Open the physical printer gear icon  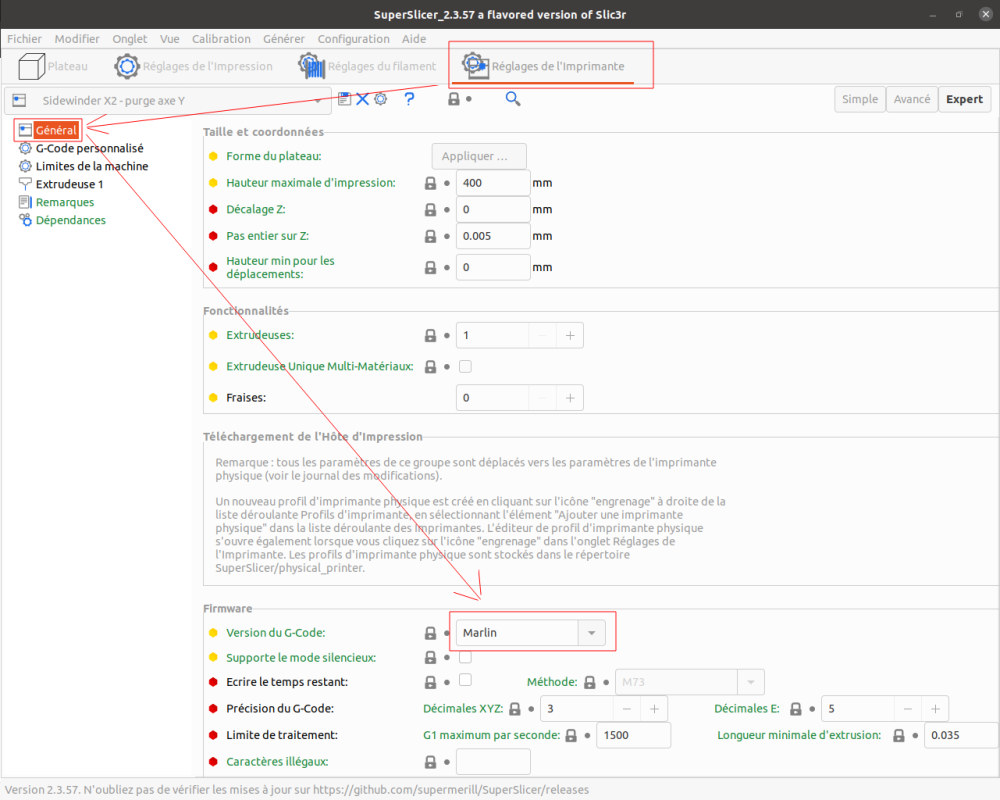[x=381, y=99]
